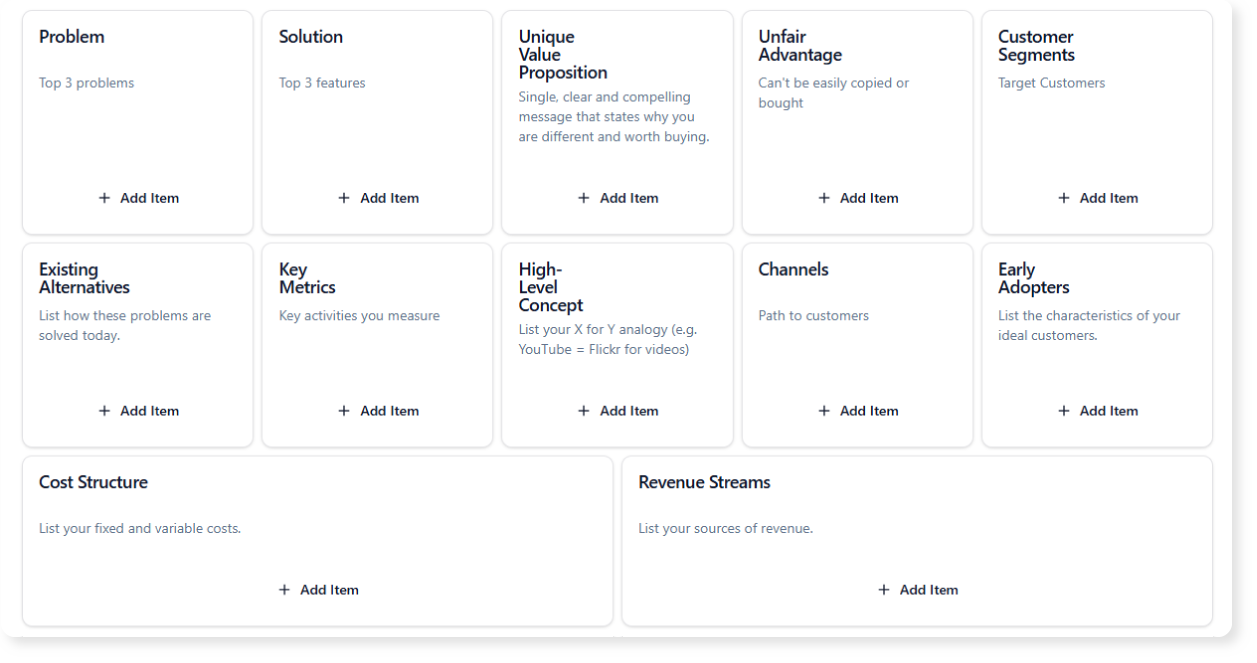The image size is (1257, 663).
Task: Add item under Revenue Streams
Action: pyautogui.click(x=918, y=590)
